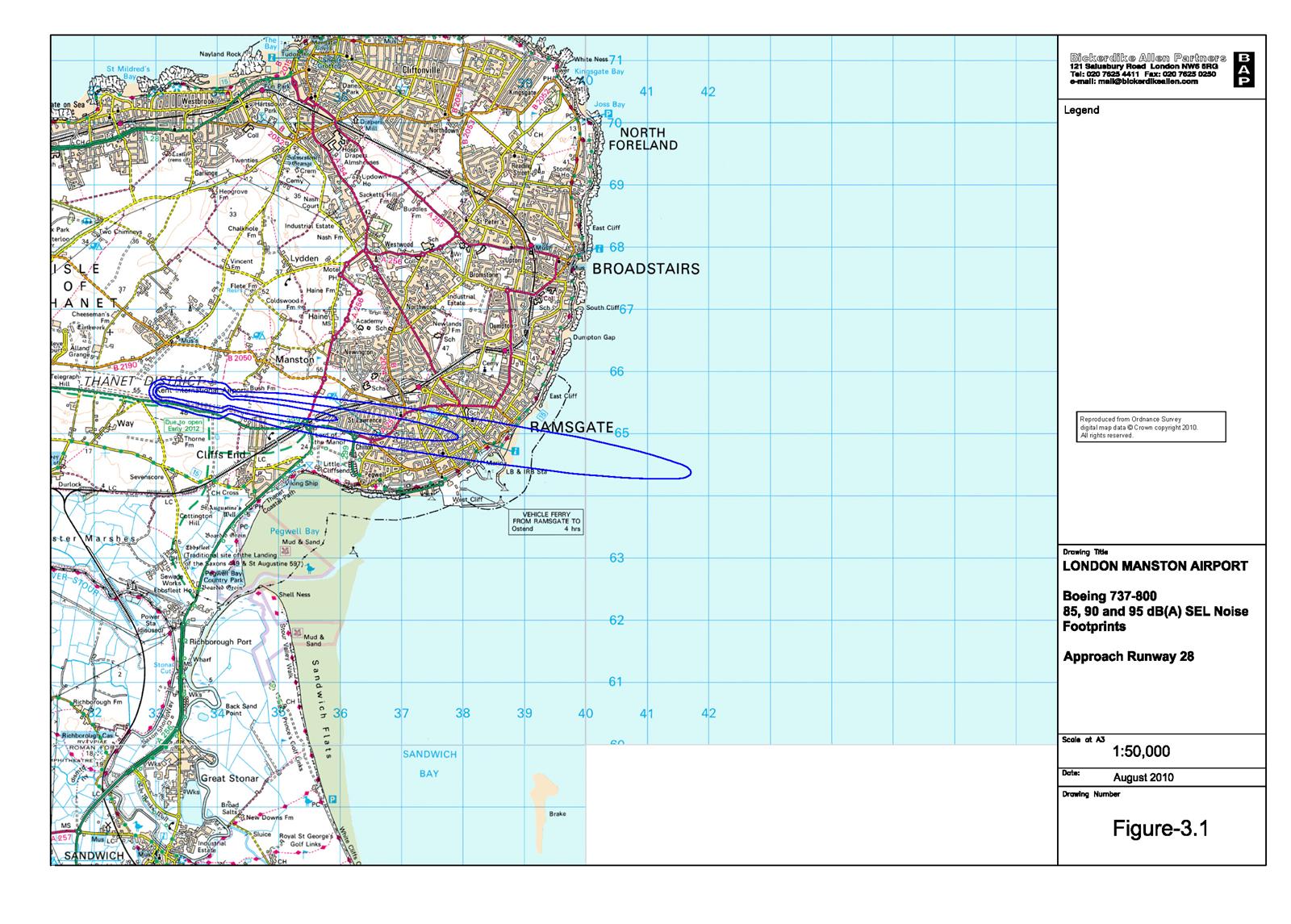Viewport: 1291px width, 924px height.
Task: Click the eastern tip of the blue noise contour
Action: point(688,472)
